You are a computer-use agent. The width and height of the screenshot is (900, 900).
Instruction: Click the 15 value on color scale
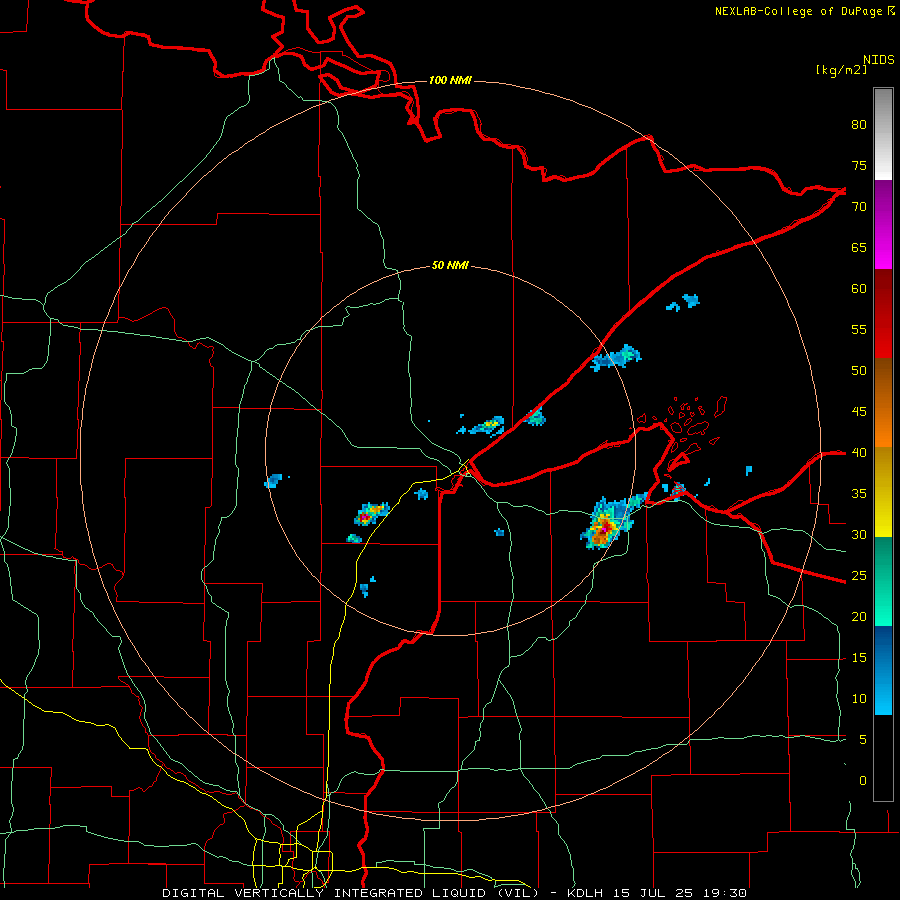(x=859, y=657)
